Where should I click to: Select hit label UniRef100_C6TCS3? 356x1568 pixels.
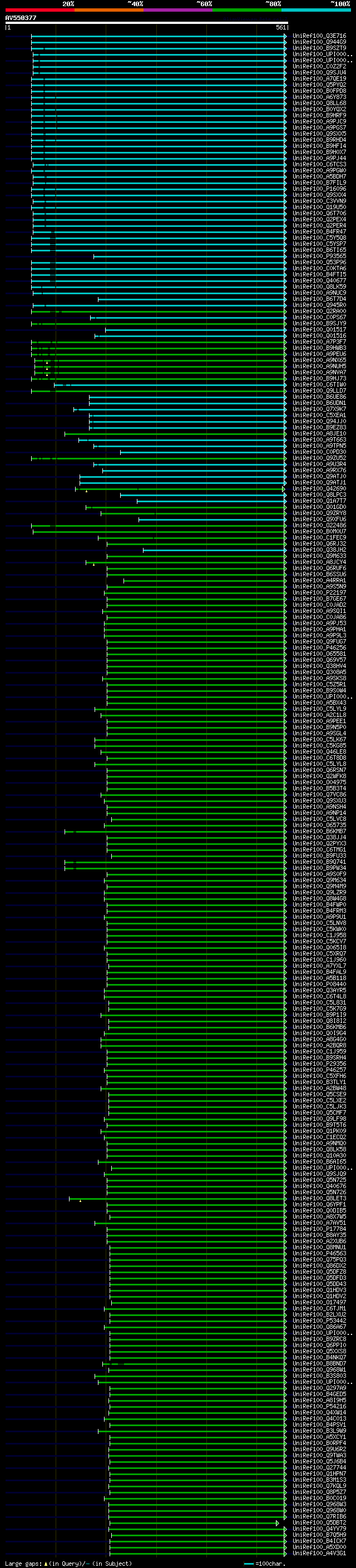pos(319,164)
